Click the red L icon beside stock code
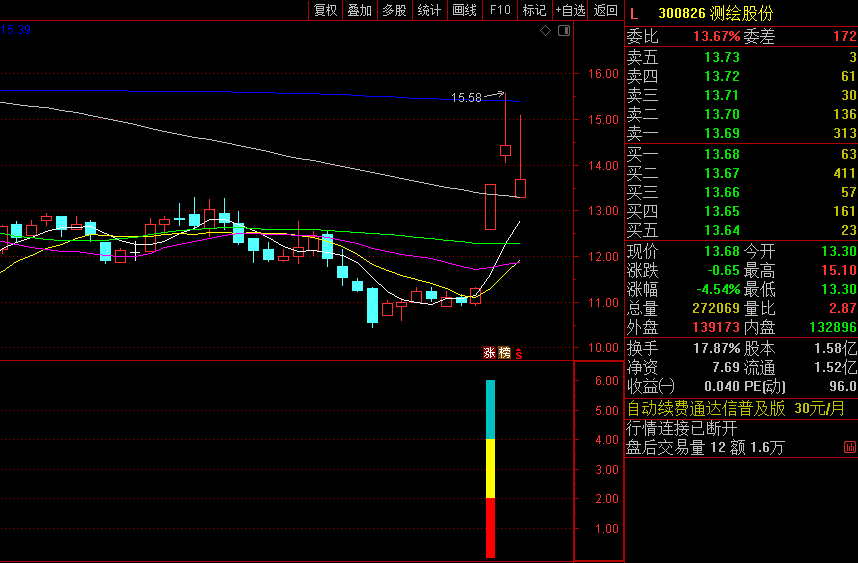This screenshot has width=858, height=563. 634,14
